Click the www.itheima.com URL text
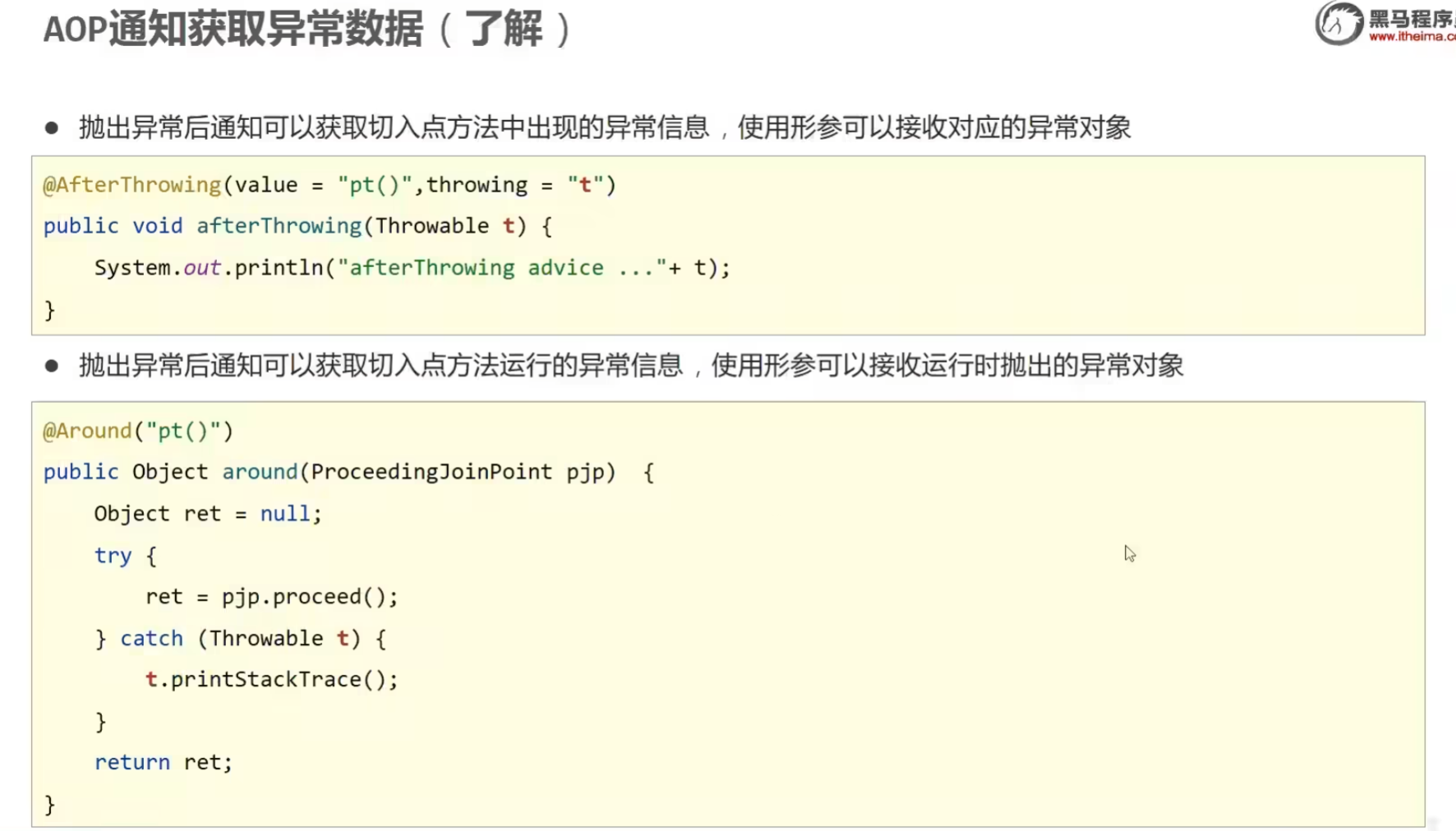The width and height of the screenshot is (1456, 831). pos(1412,36)
